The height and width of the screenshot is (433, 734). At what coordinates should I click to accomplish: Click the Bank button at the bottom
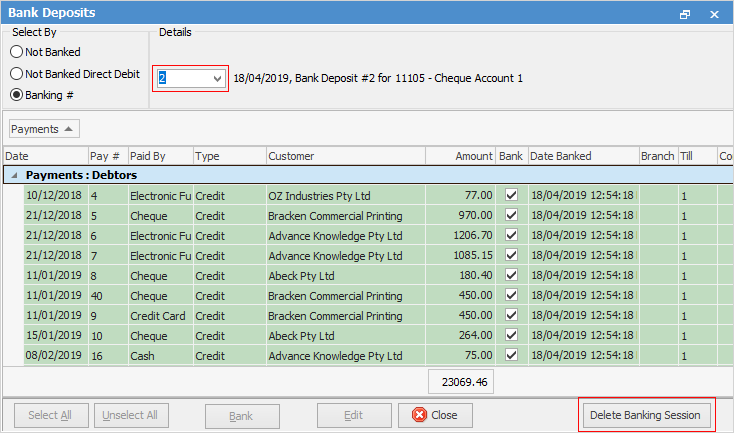click(x=241, y=415)
